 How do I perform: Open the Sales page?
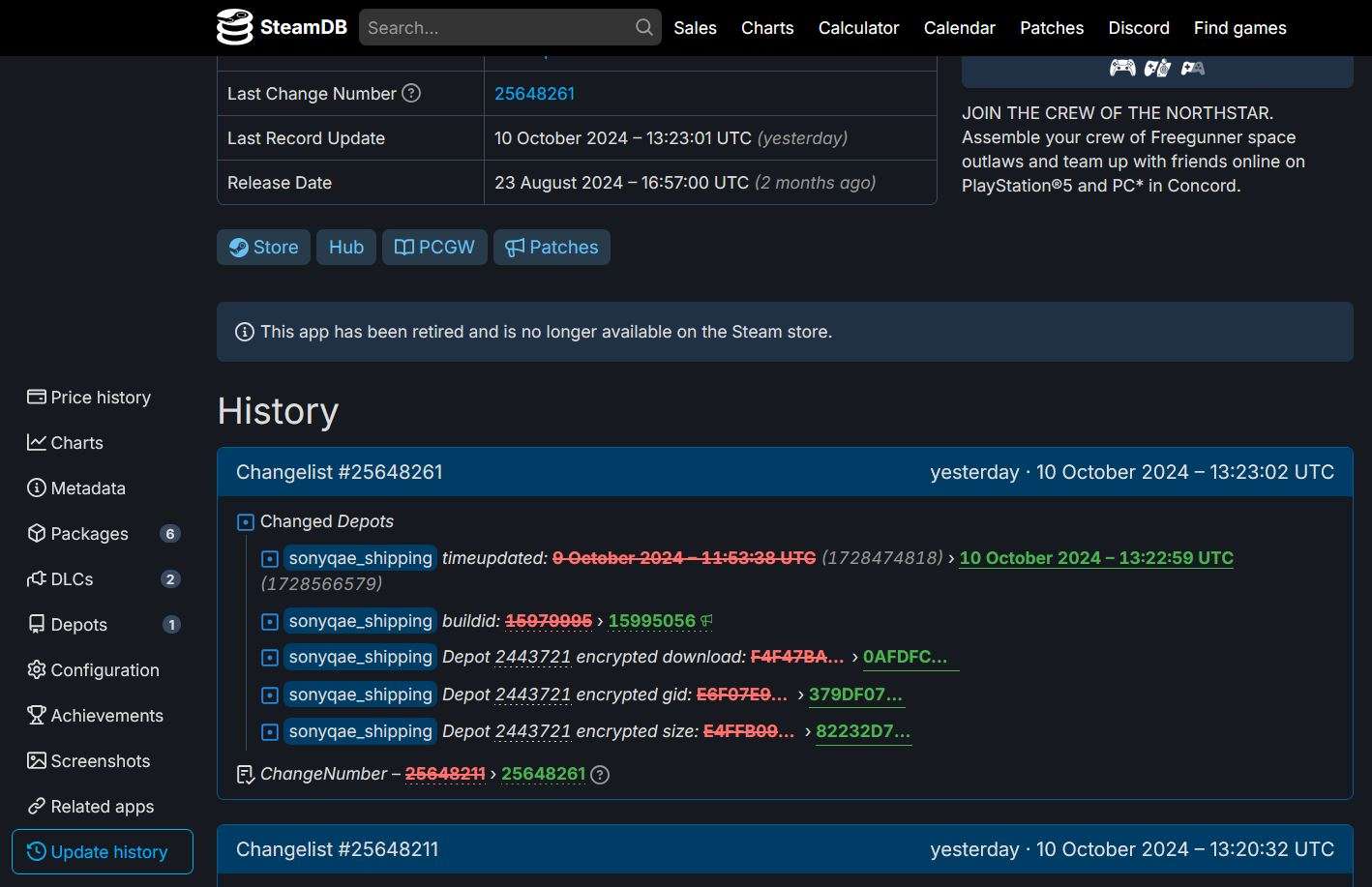(x=695, y=28)
